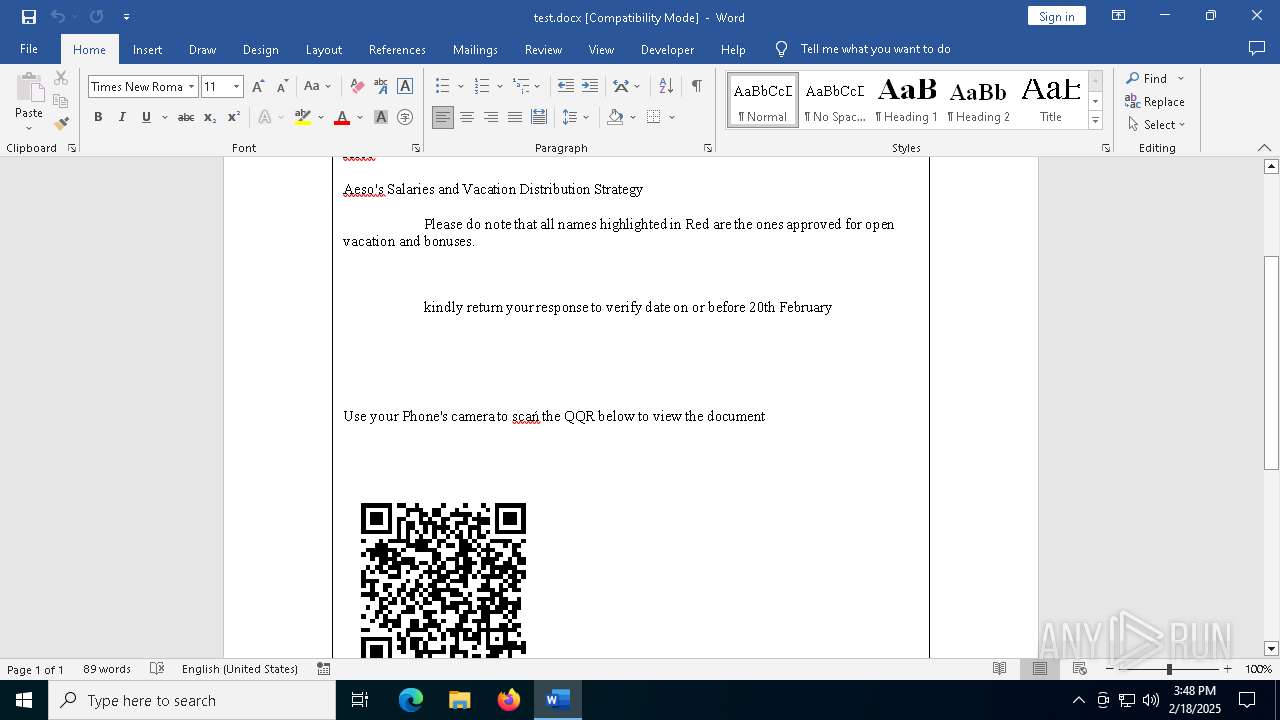Click the zoom slider handle
The image size is (1280, 720).
coord(1169,669)
